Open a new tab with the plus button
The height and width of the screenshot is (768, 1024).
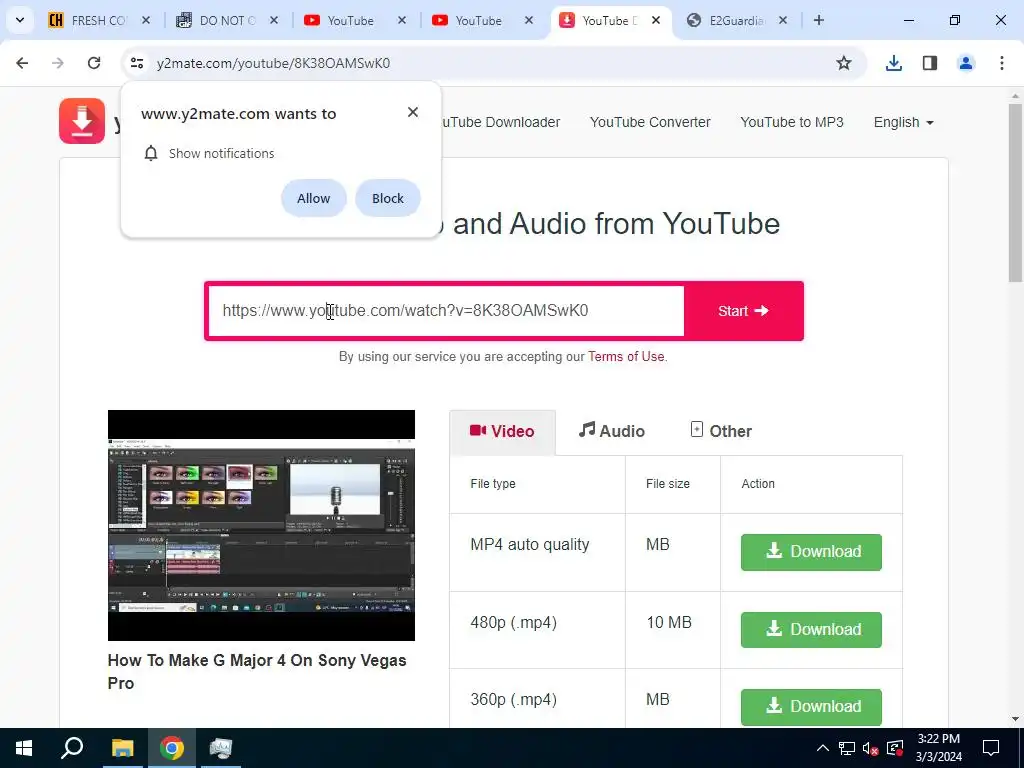(819, 20)
